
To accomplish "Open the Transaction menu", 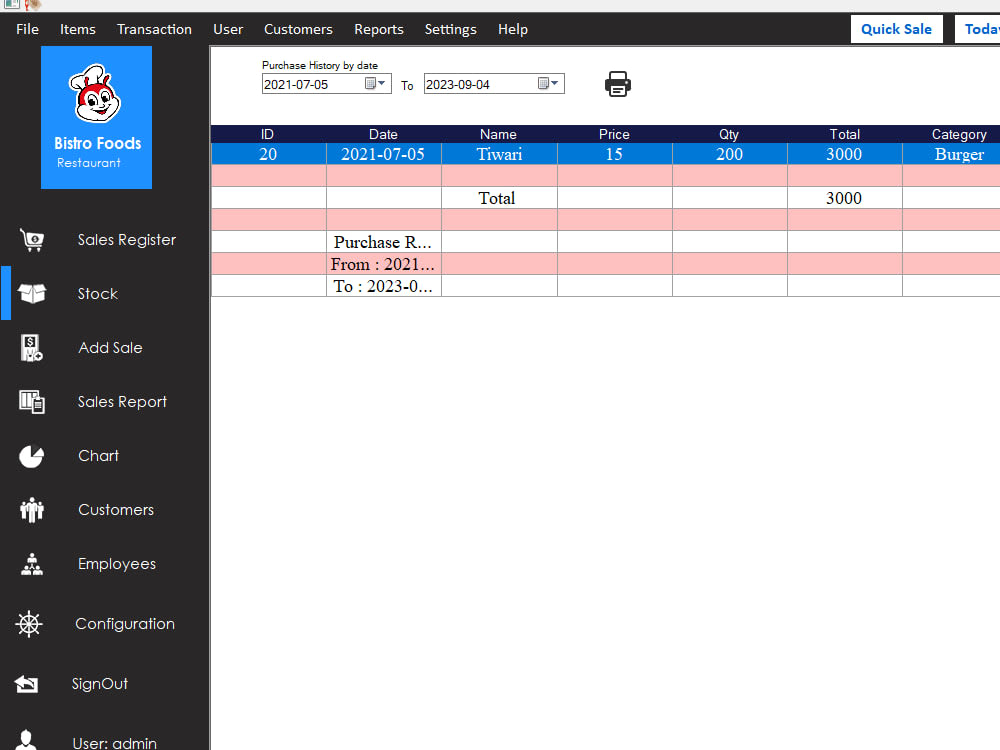I will click(x=154, y=29).
